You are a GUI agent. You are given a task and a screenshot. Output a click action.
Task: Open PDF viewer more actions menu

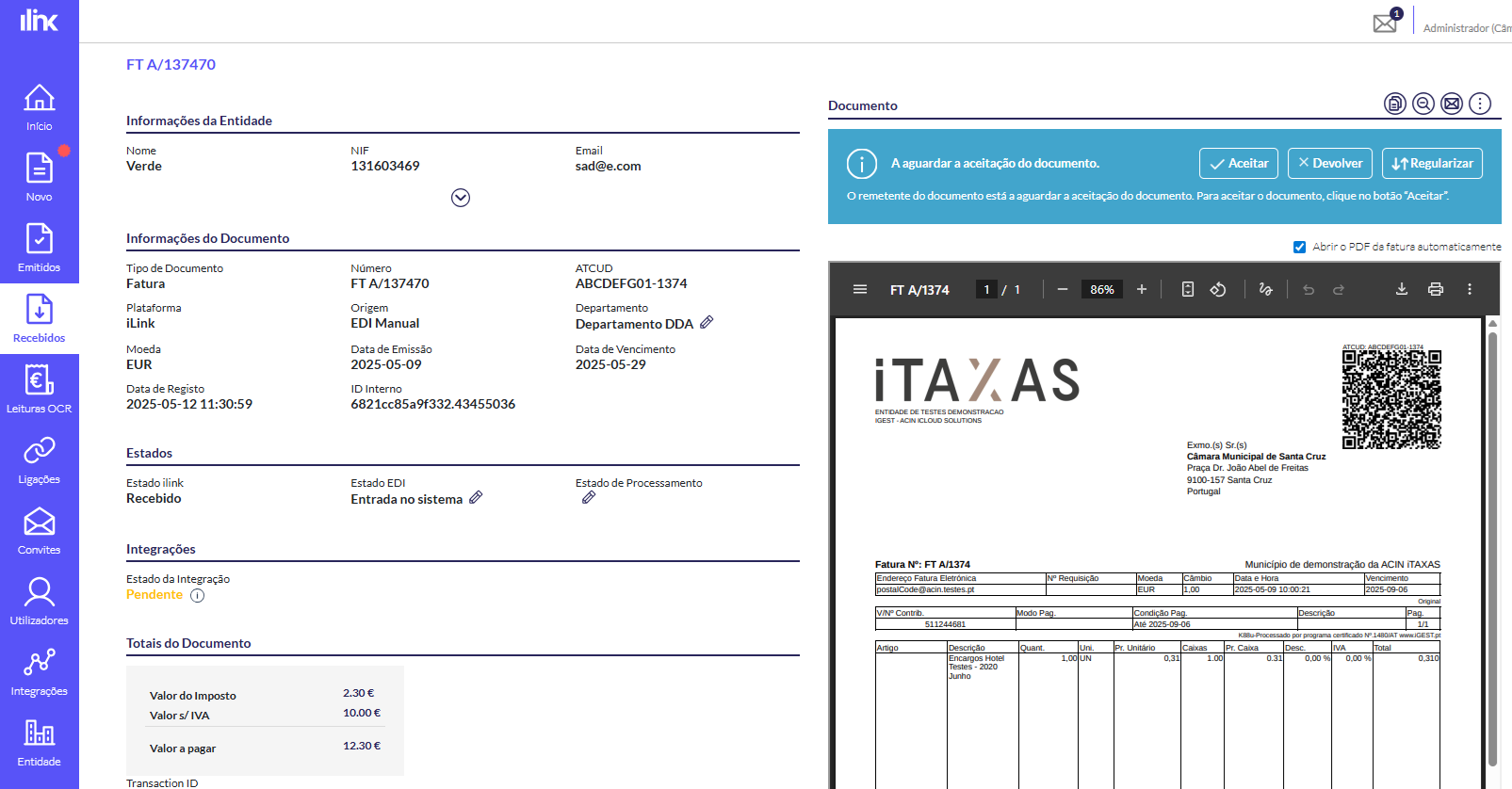click(1470, 290)
